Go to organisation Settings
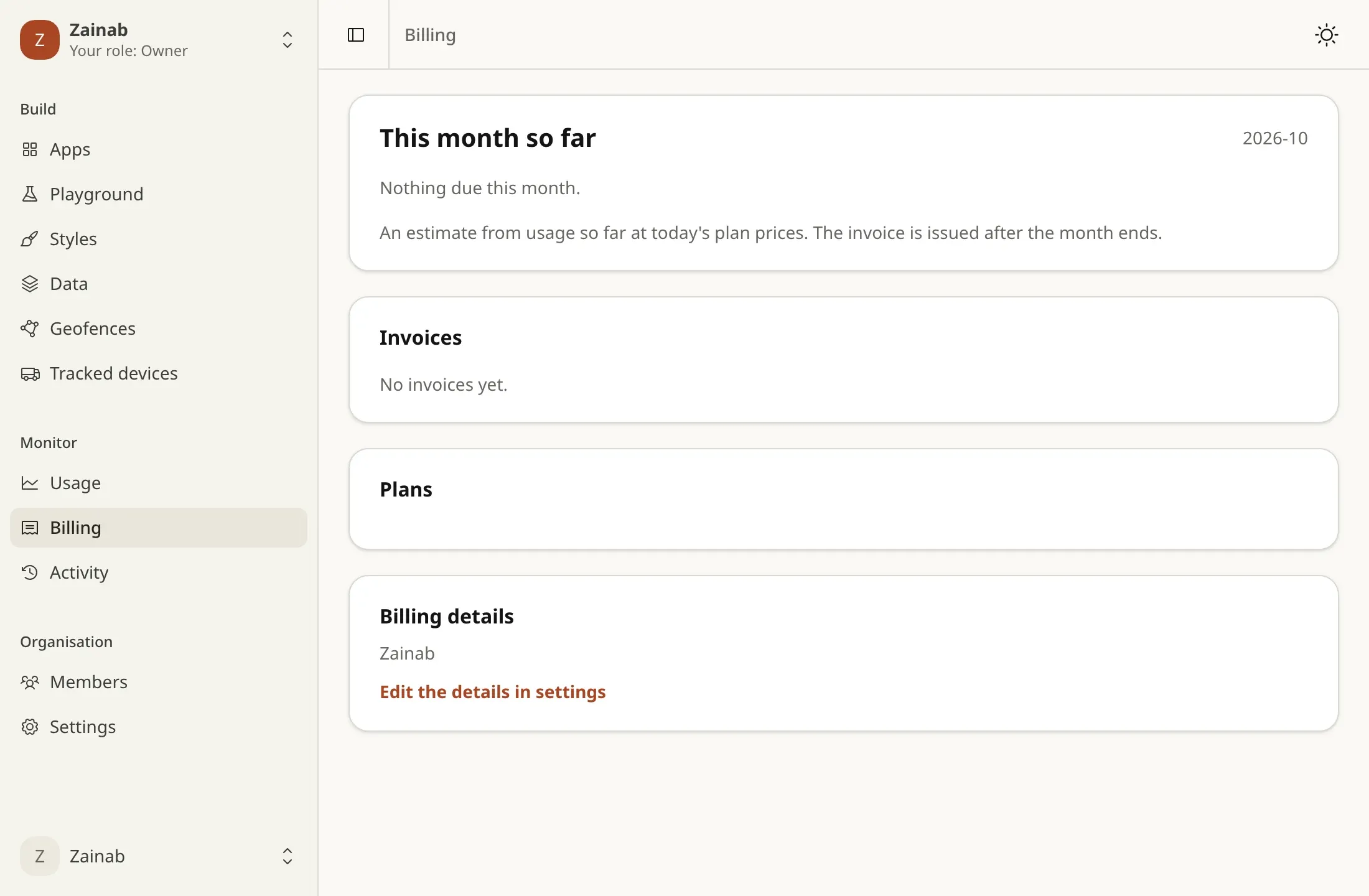Viewport: 1369px width, 896px height. 159,727
